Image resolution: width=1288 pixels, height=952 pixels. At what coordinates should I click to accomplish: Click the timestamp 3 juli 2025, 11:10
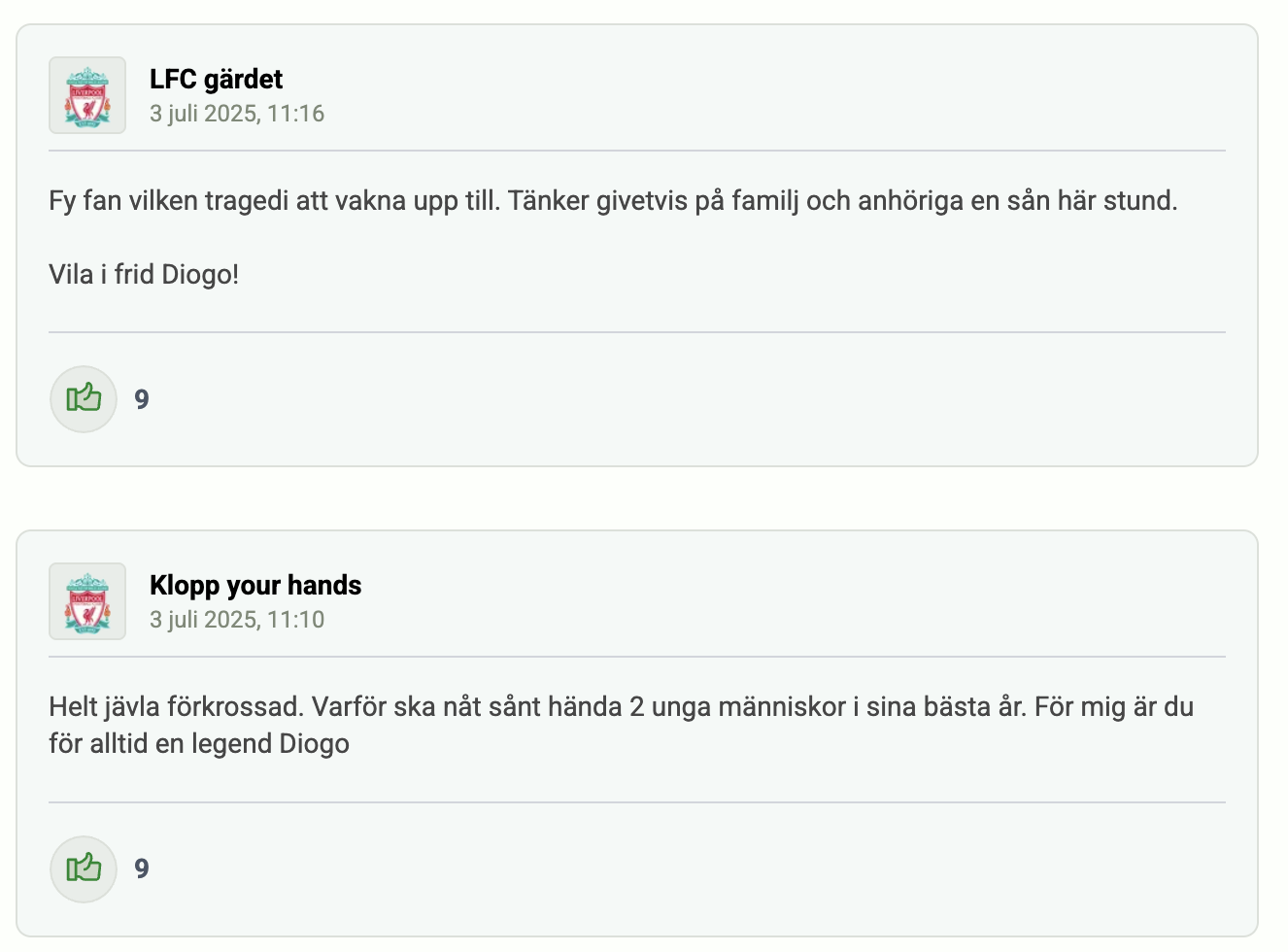[x=237, y=620]
